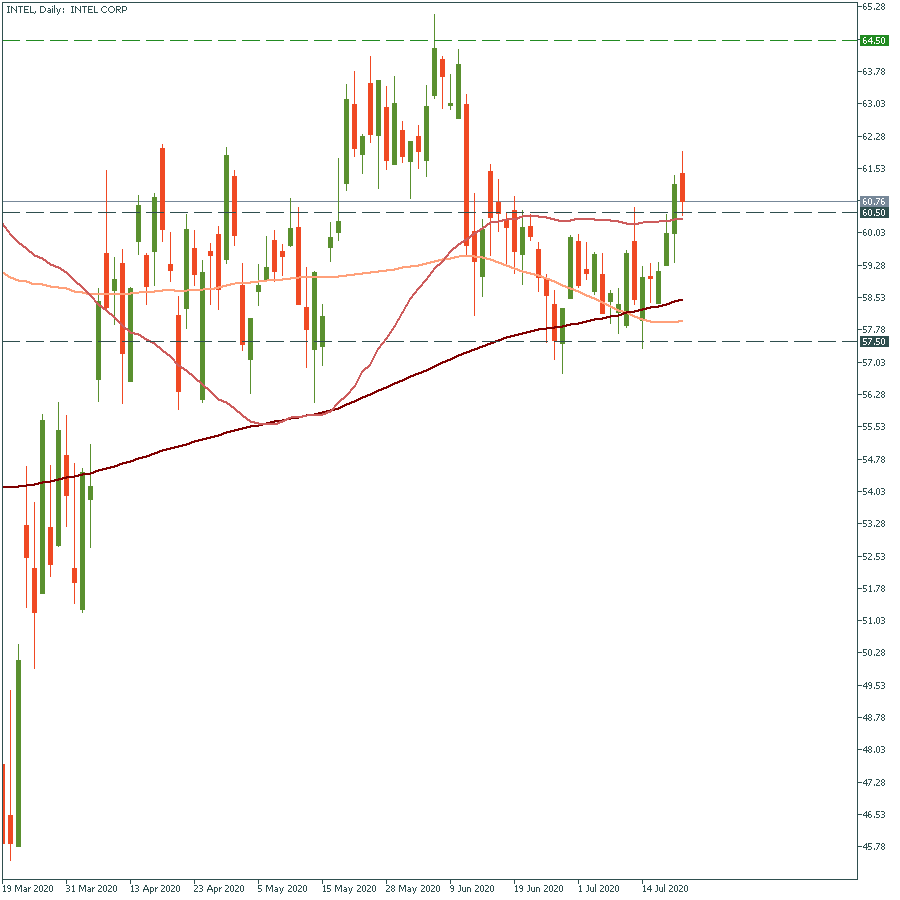Select the last red candlestick on the chart
Image resolution: width=900 pixels, height=900 pixels.
pos(682,187)
